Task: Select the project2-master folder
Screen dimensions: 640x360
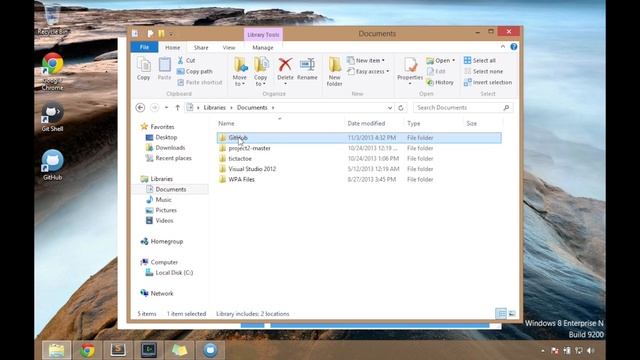Action: click(x=249, y=148)
